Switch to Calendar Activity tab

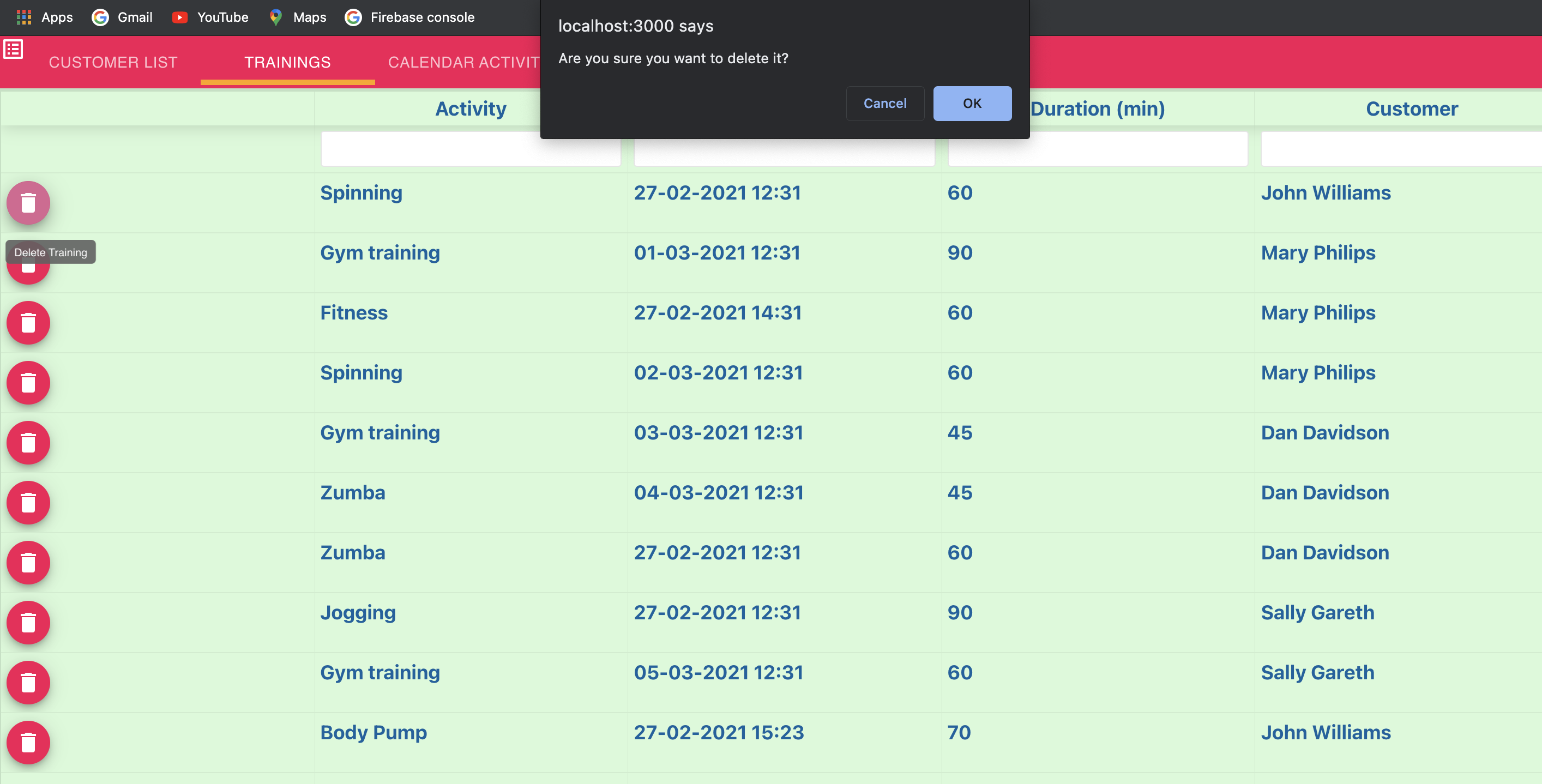(463, 62)
